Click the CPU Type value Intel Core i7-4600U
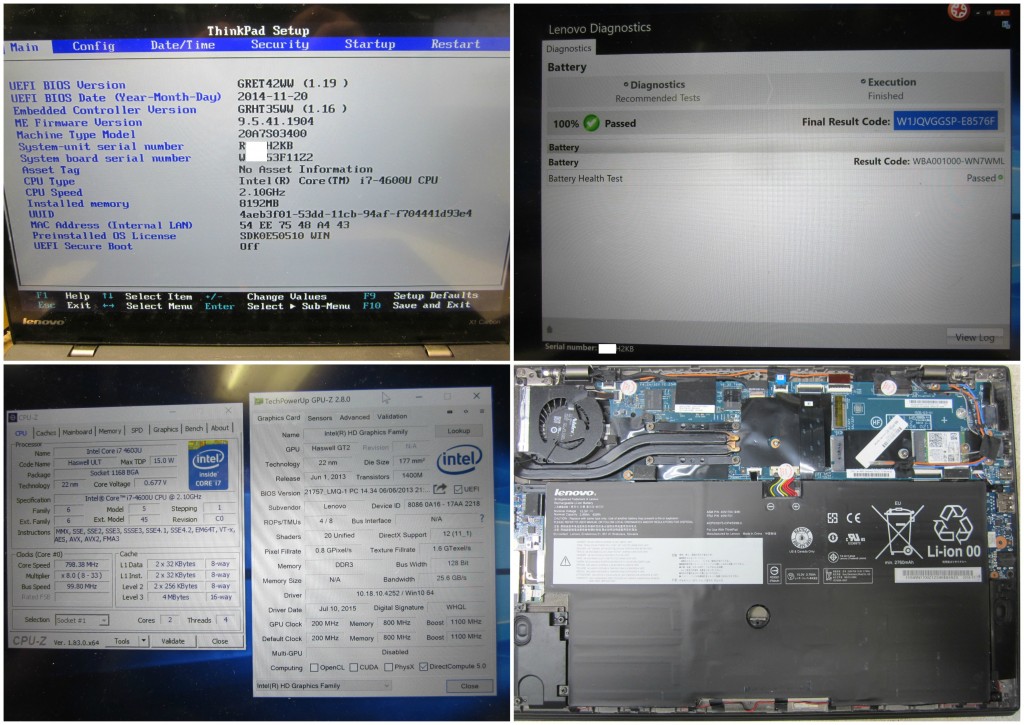 [x=338, y=180]
